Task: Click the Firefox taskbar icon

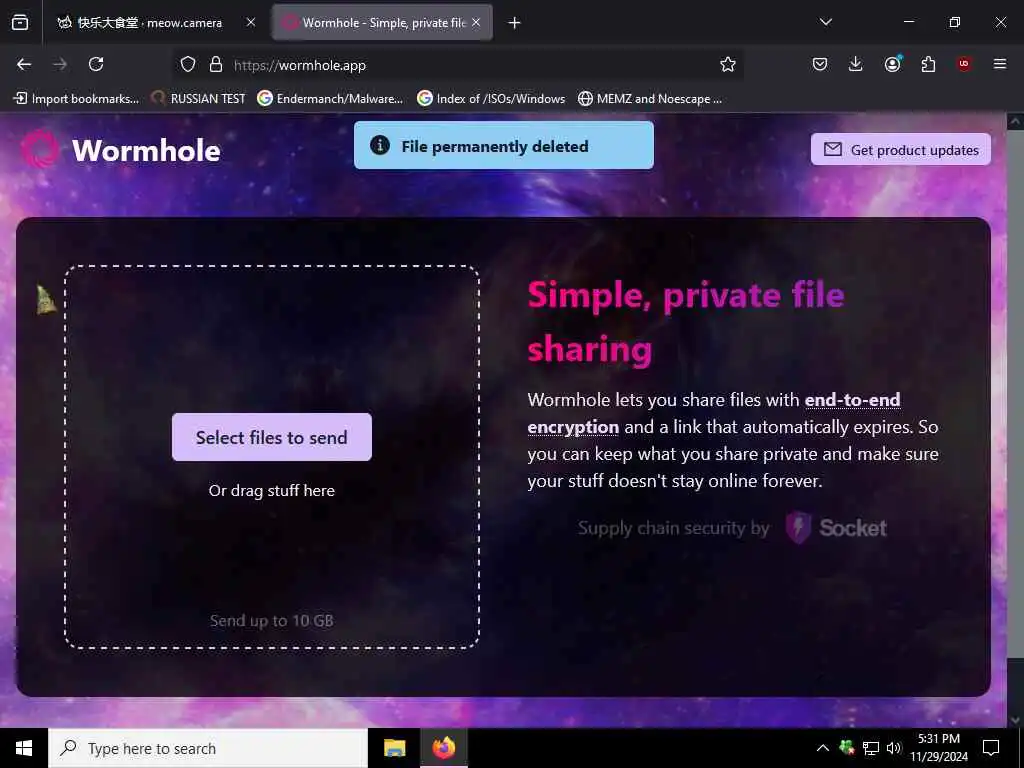Action: (x=443, y=748)
